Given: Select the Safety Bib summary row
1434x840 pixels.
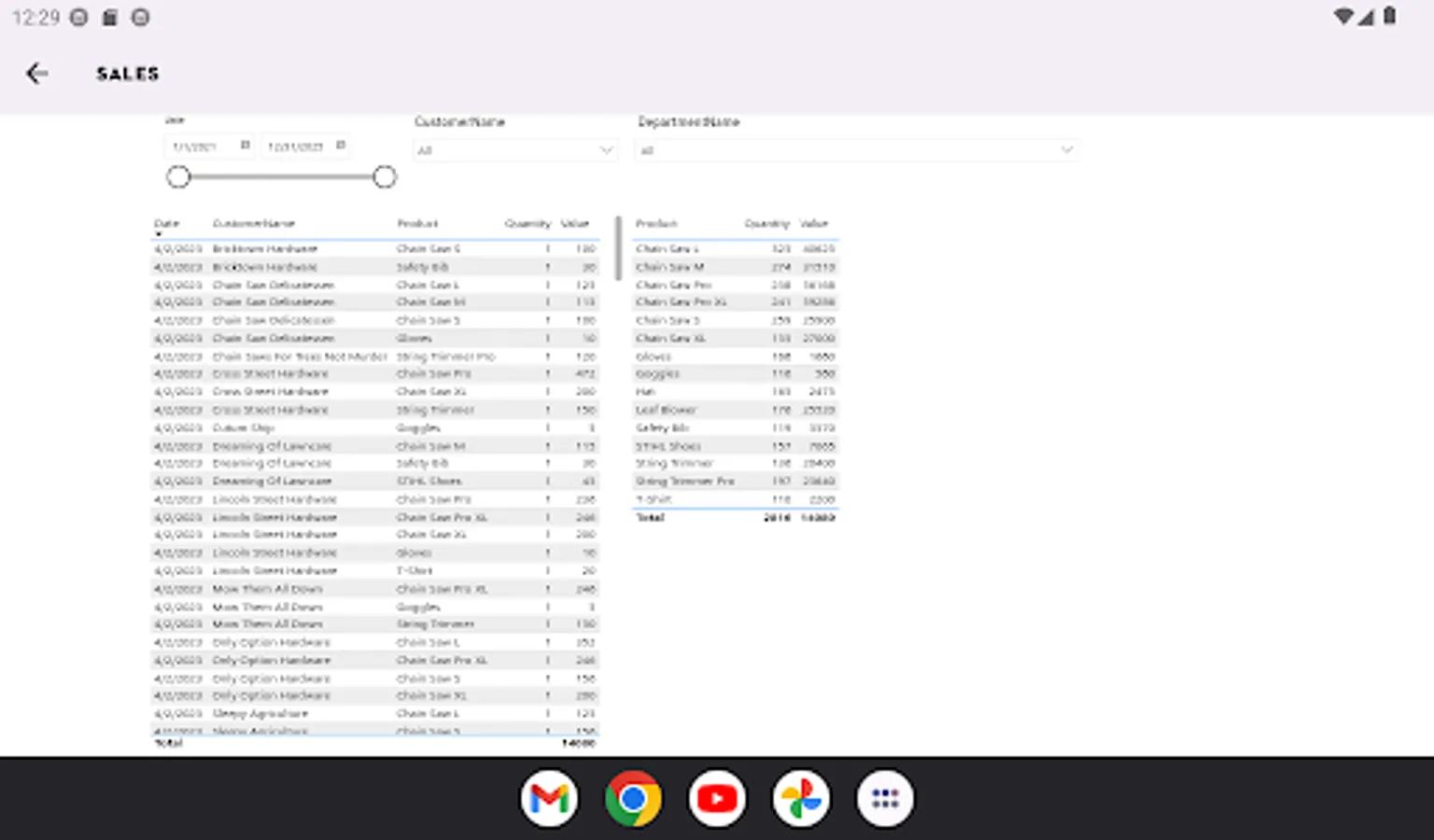Looking at the screenshot, I should [735, 427].
